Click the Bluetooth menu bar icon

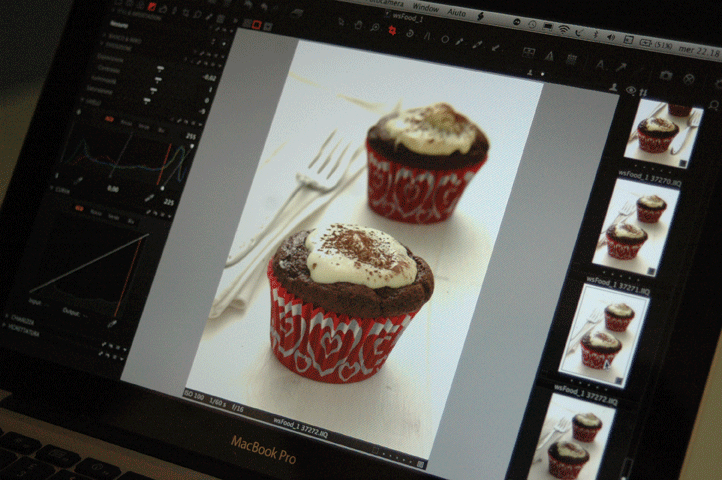[x=595, y=35]
